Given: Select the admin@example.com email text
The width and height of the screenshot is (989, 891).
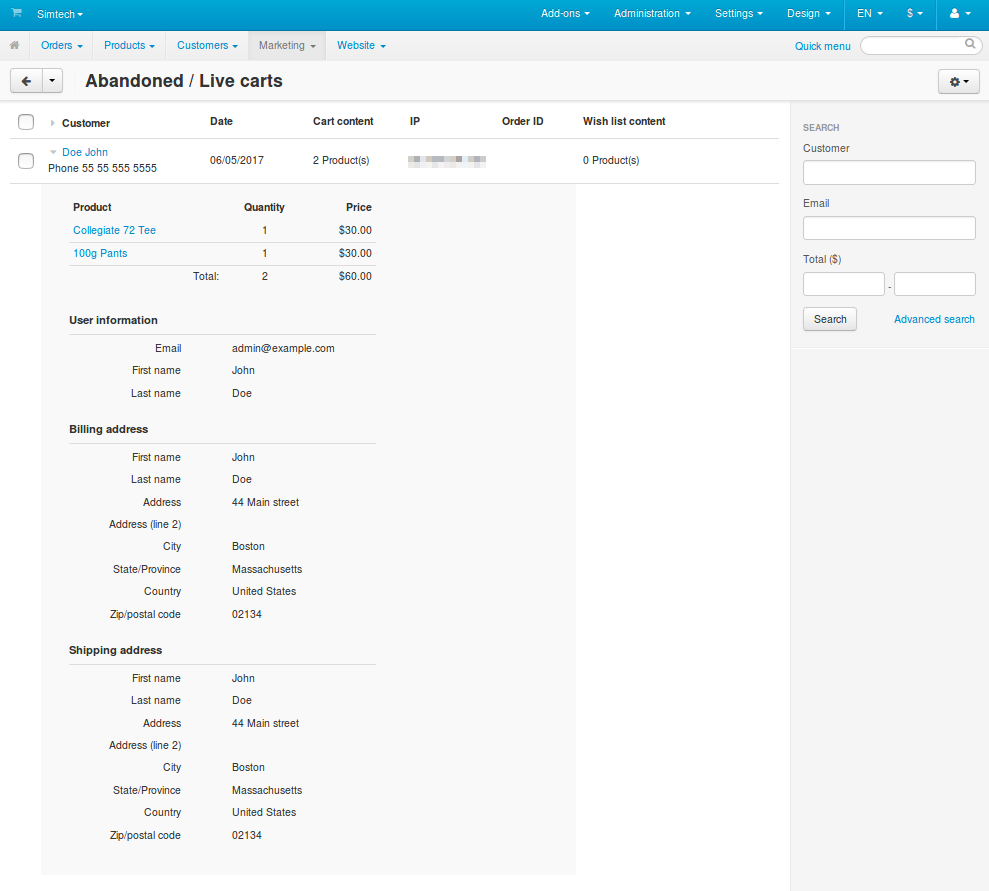Looking at the screenshot, I should 283,348.
